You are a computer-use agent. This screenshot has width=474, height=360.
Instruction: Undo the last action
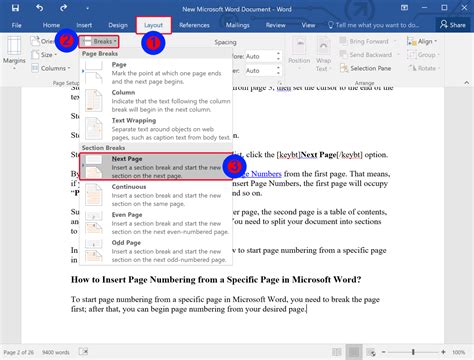click(39, 8)
